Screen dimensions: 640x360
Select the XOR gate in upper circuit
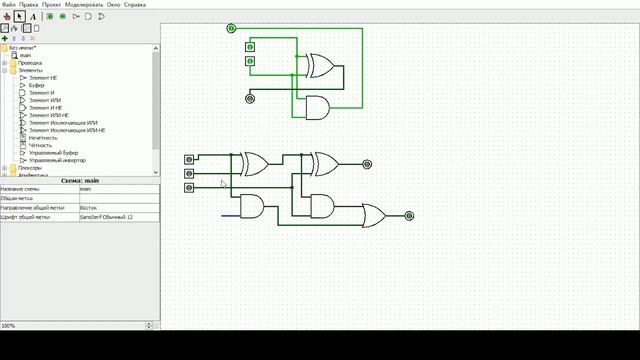coord(322,66)
